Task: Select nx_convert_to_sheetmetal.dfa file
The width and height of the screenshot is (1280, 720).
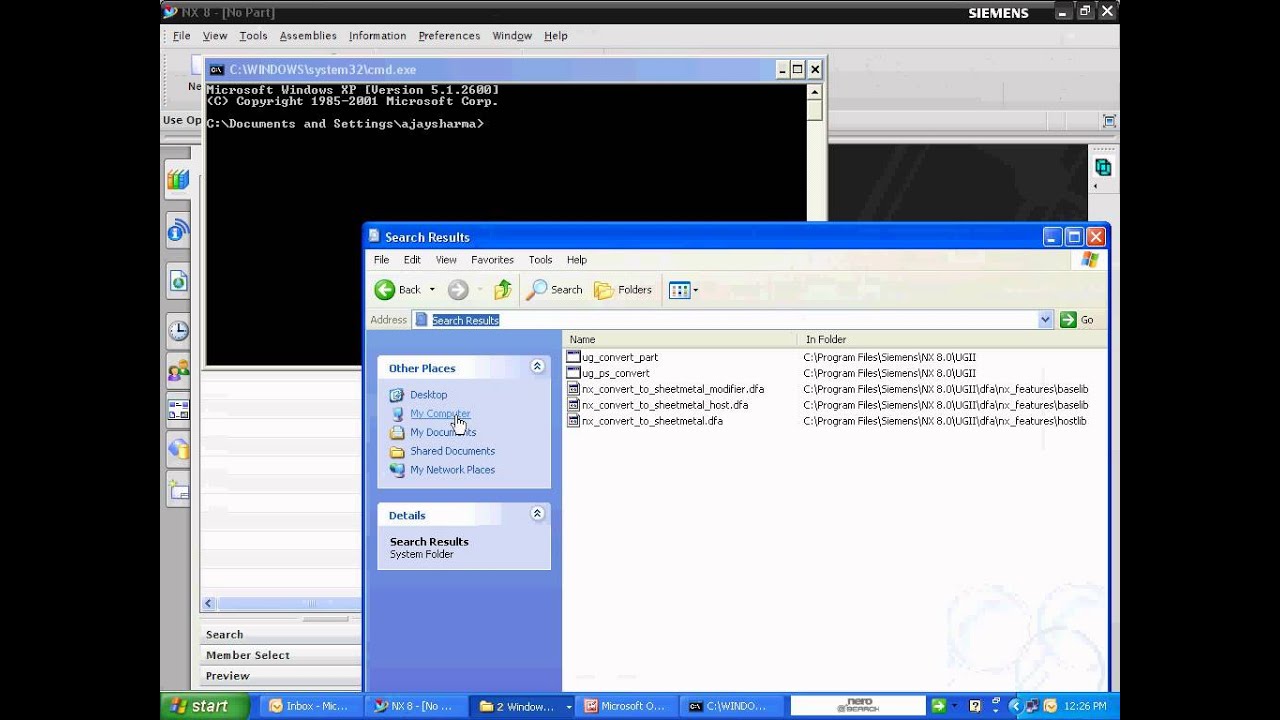Action: click(x=652, y=421)
